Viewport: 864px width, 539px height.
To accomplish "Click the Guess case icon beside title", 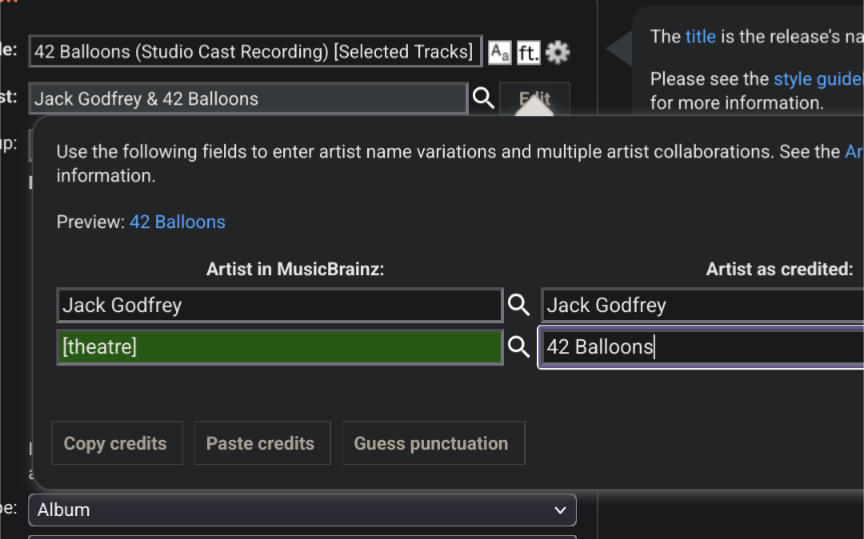I will [x=499, y=52].
